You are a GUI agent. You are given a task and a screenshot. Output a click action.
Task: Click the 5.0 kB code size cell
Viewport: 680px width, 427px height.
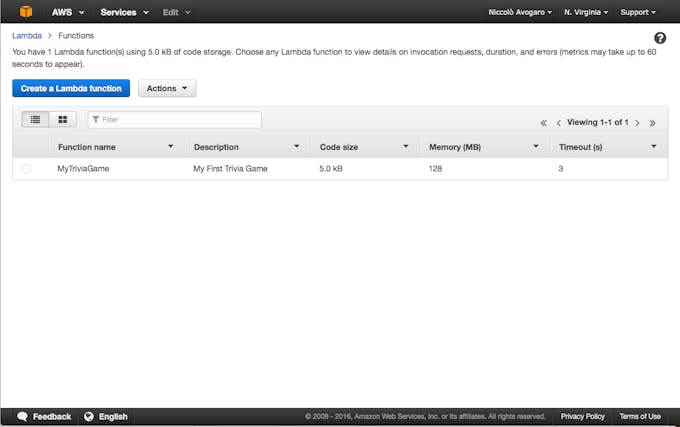pos(331,169)
